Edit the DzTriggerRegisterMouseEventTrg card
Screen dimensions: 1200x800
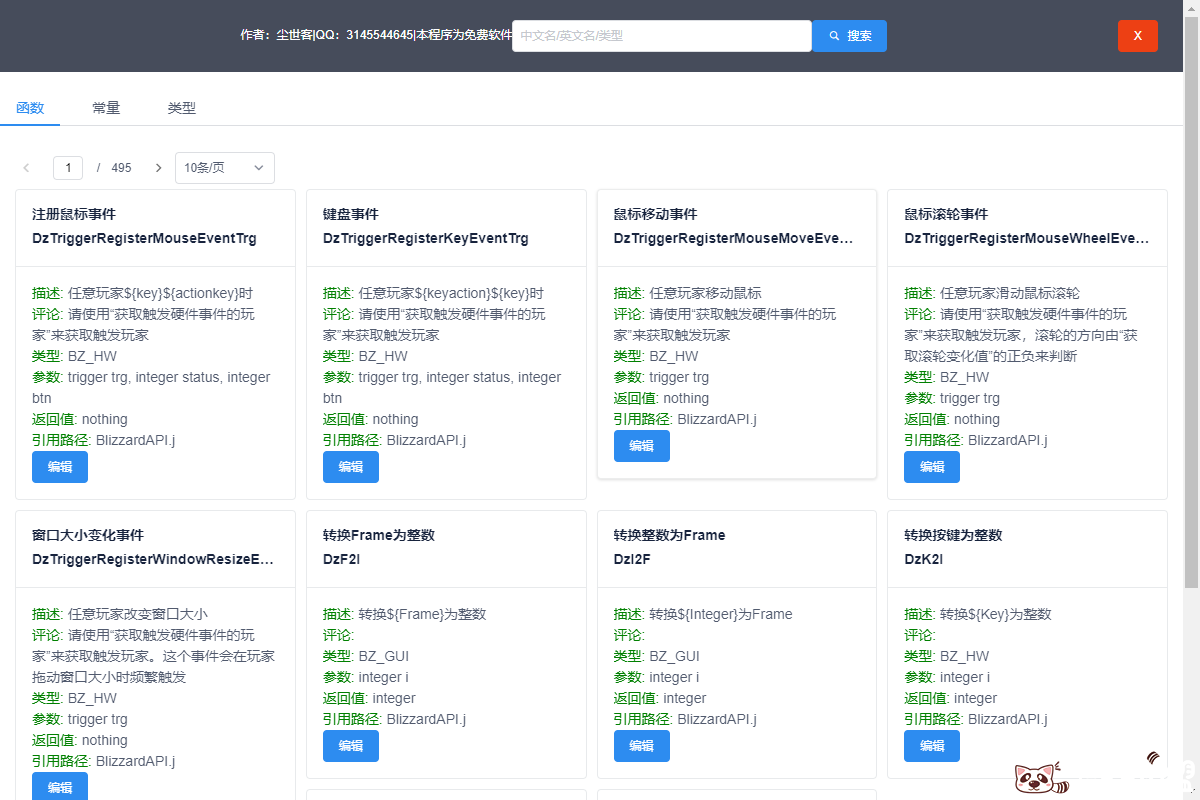pyautogui.click(x=60, y=467)
